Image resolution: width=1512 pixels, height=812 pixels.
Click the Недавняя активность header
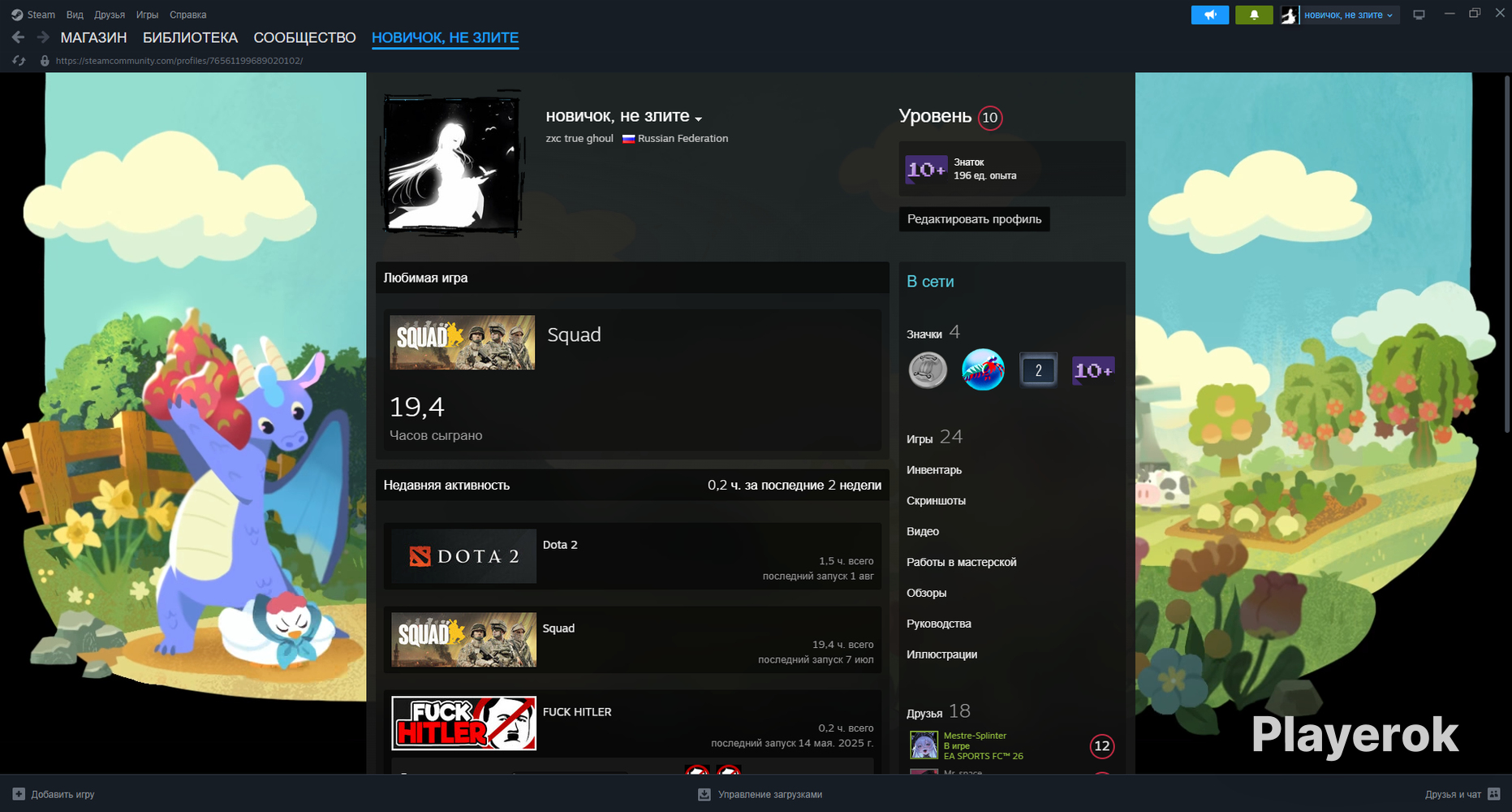[x=446, y=486]
